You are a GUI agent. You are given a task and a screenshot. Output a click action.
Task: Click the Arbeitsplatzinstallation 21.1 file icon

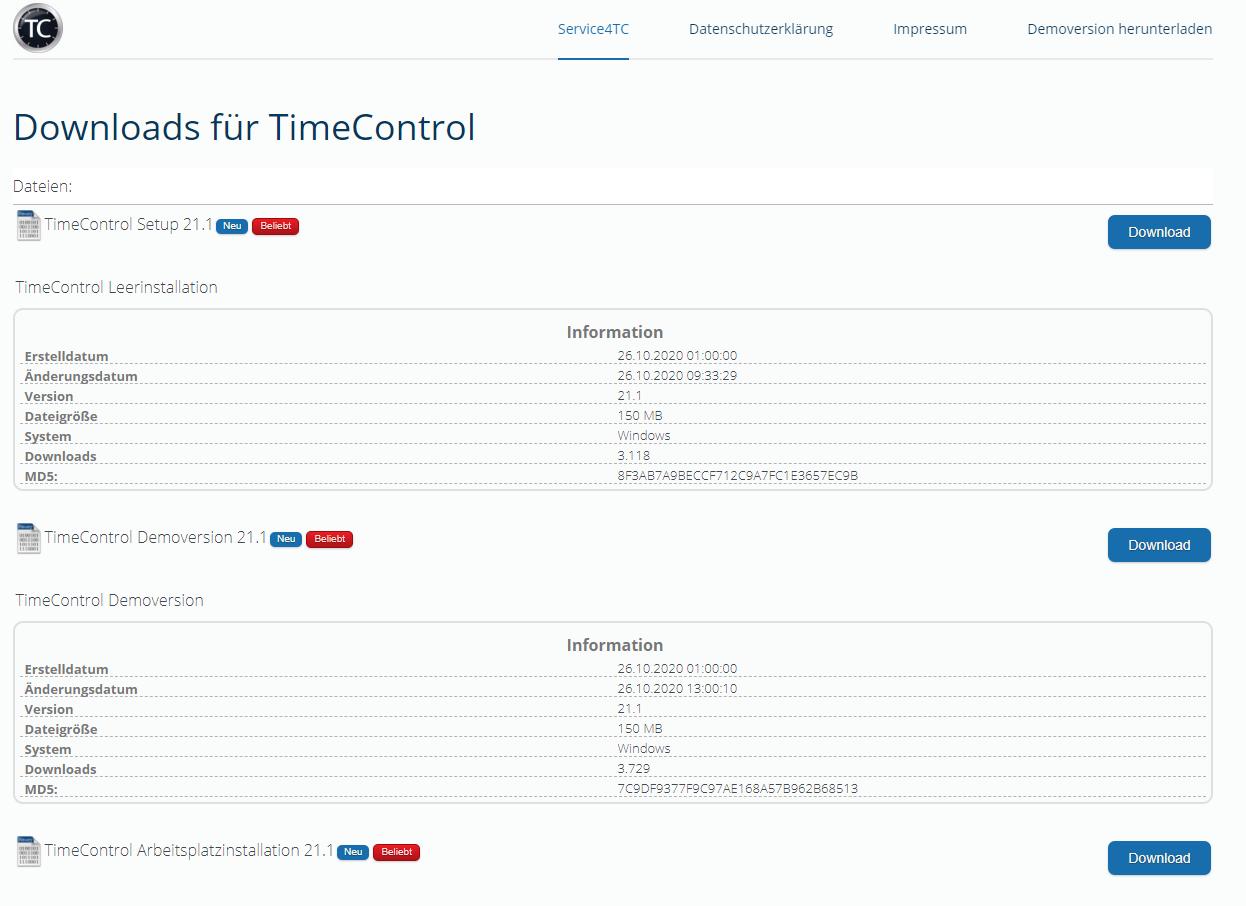(29, 852)
